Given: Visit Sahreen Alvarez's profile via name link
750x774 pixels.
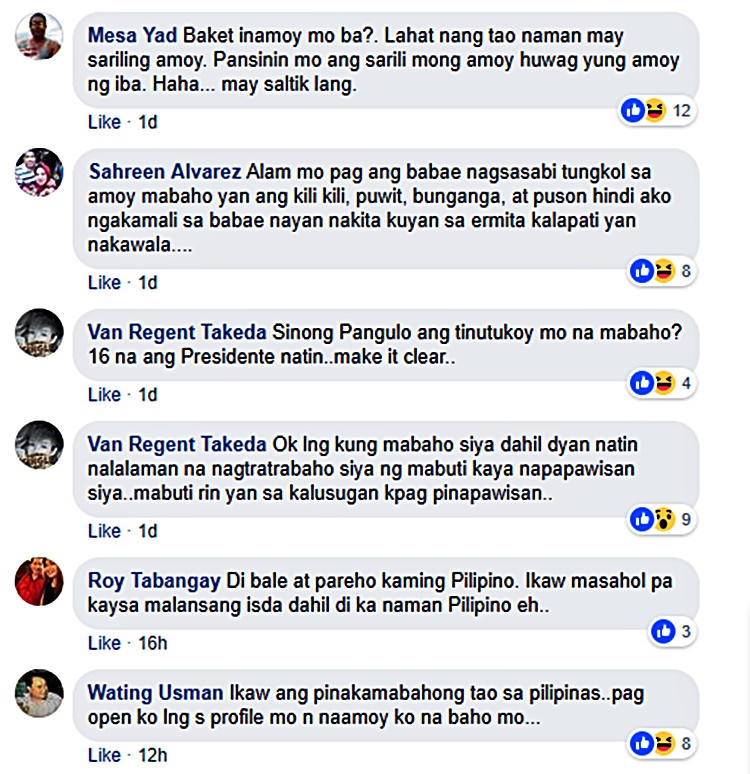Looking at the screenshot, I should coord(165,172).
